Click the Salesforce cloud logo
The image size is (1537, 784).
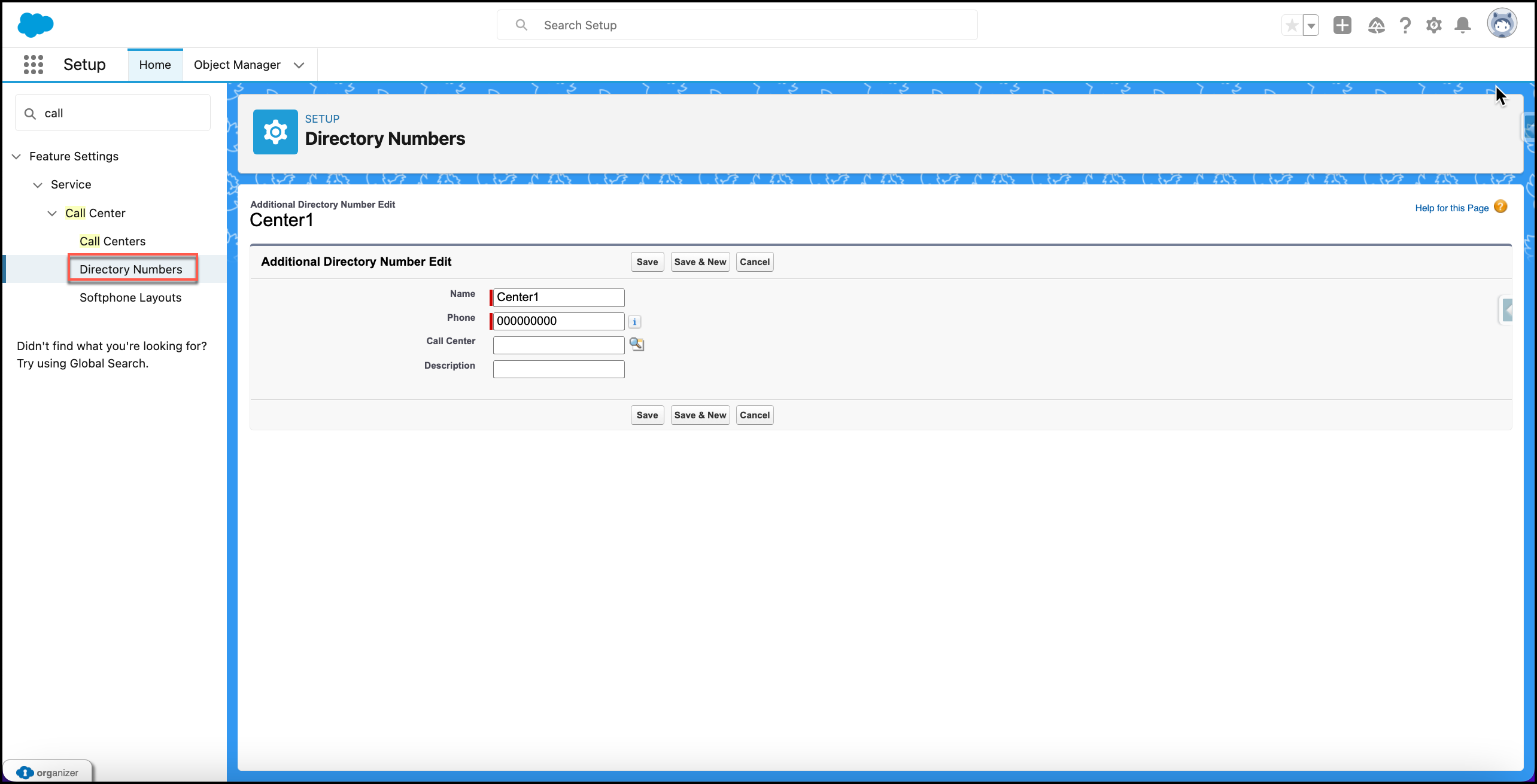[35, 25]
